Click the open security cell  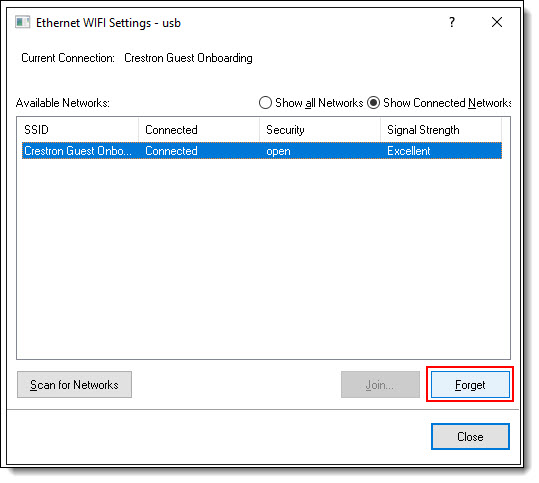coord(278,151)
